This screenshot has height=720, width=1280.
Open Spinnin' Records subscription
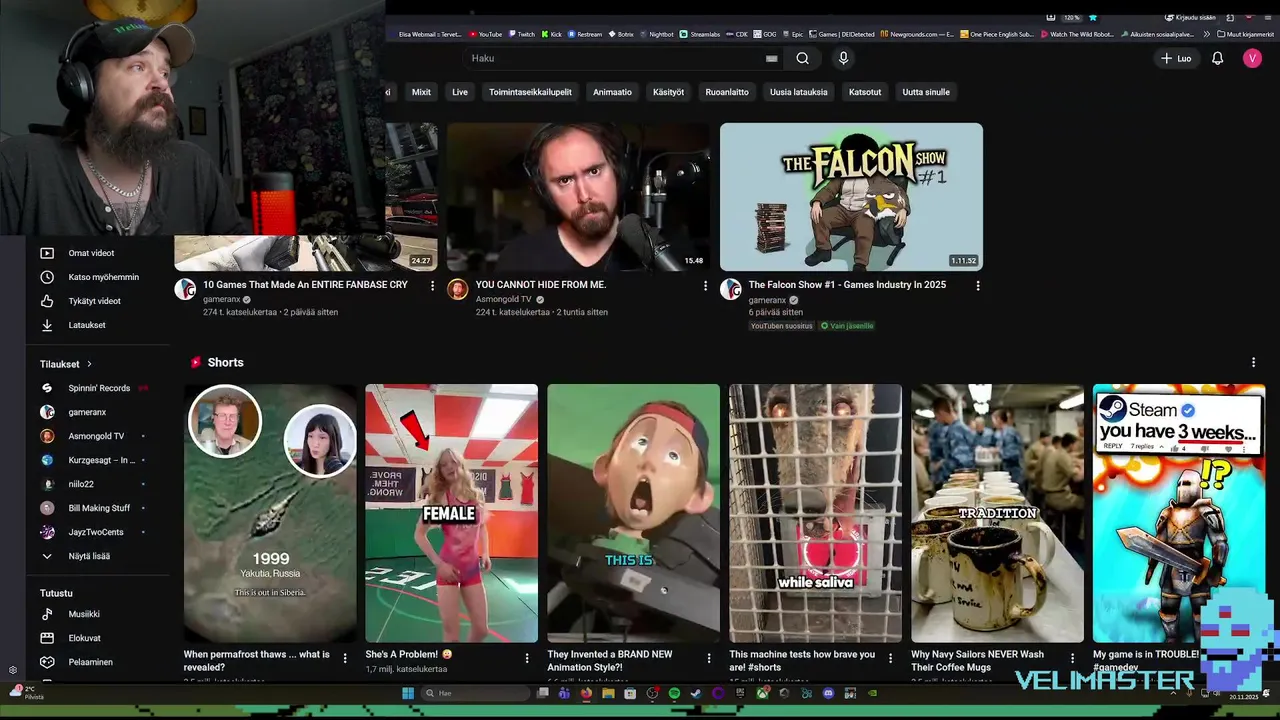[98, 388]
